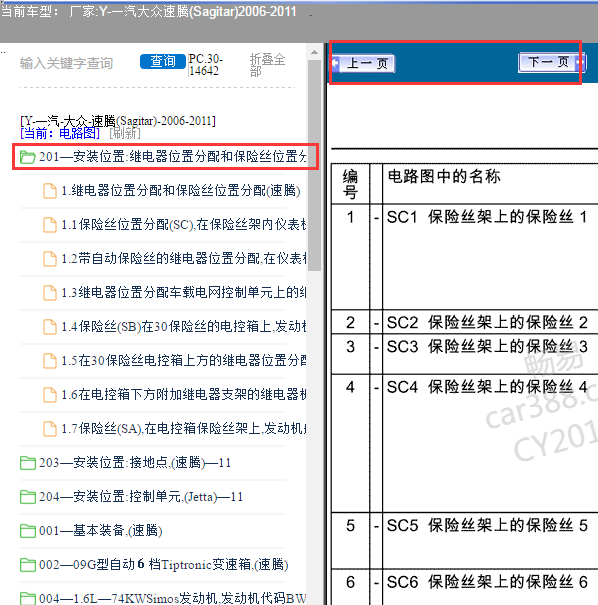This screenshot has height=605, width=598.
Task: Open 1.6在电控箱下方附加继电器支架 document
Action: click(184, 394)
